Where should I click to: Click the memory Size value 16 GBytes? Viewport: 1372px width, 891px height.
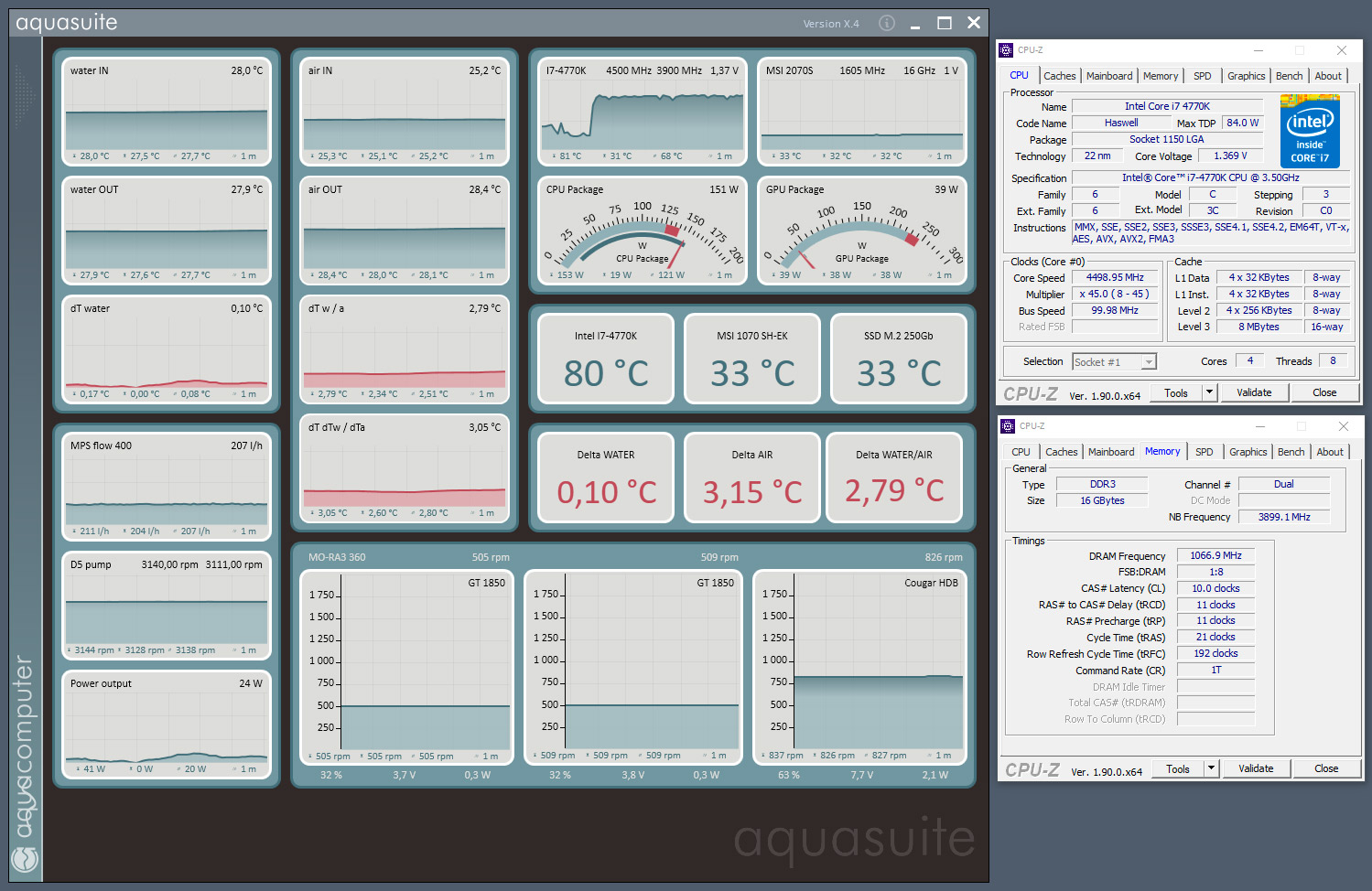click(x=1102, y=501)
